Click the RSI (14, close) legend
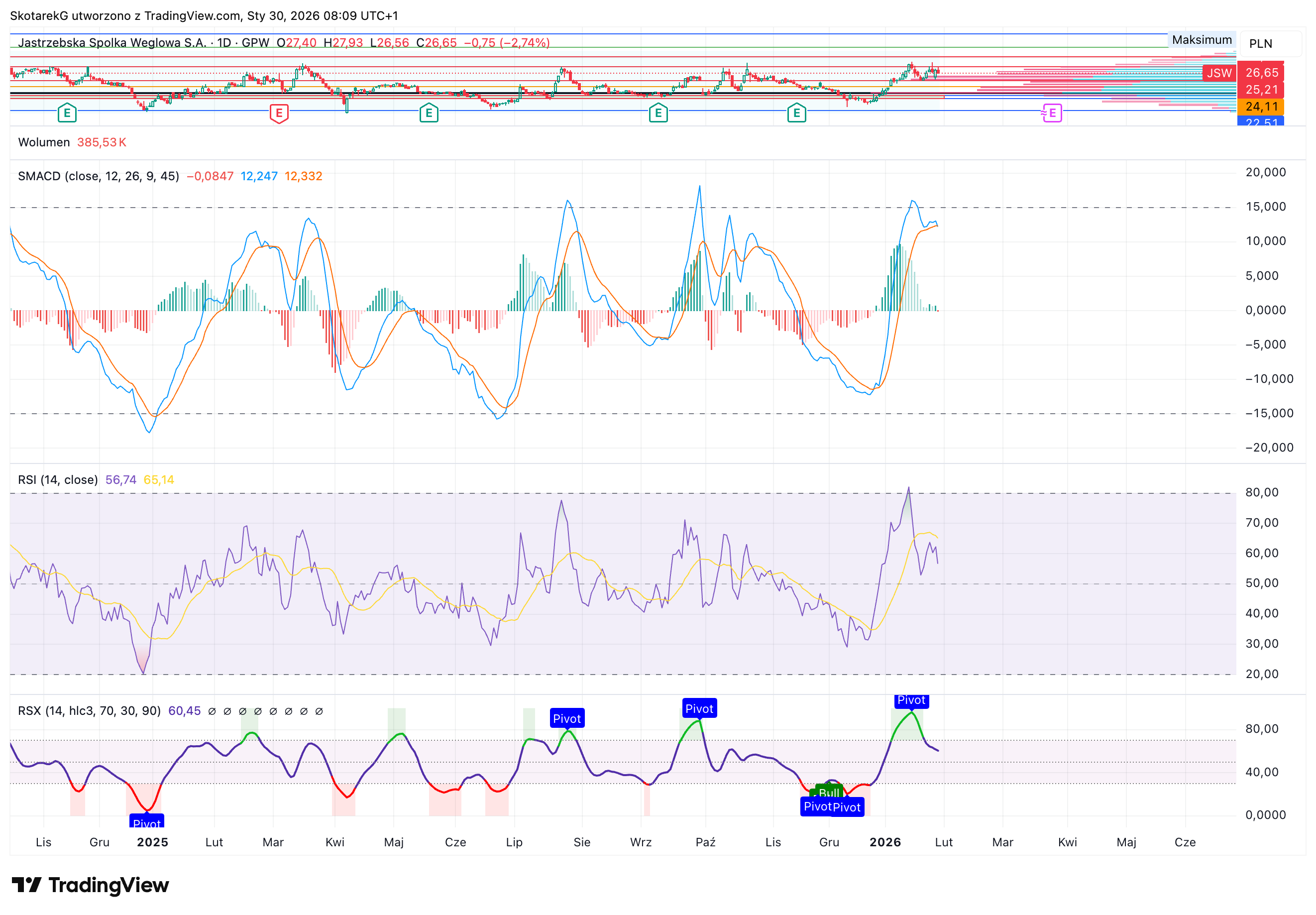The height and width of the screenshot is (915, 1316). click(x=58, y=479)
